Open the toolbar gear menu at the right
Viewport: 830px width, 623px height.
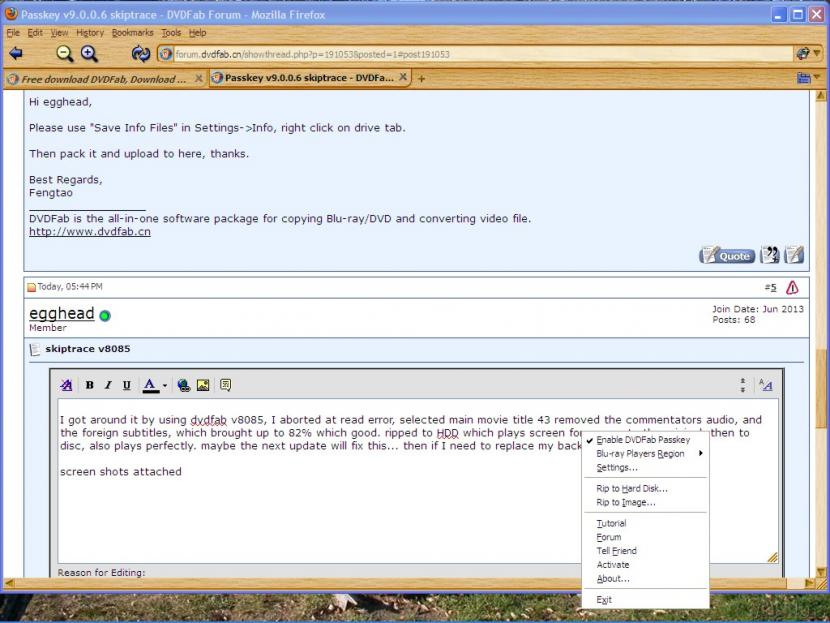tap(808, 53)
